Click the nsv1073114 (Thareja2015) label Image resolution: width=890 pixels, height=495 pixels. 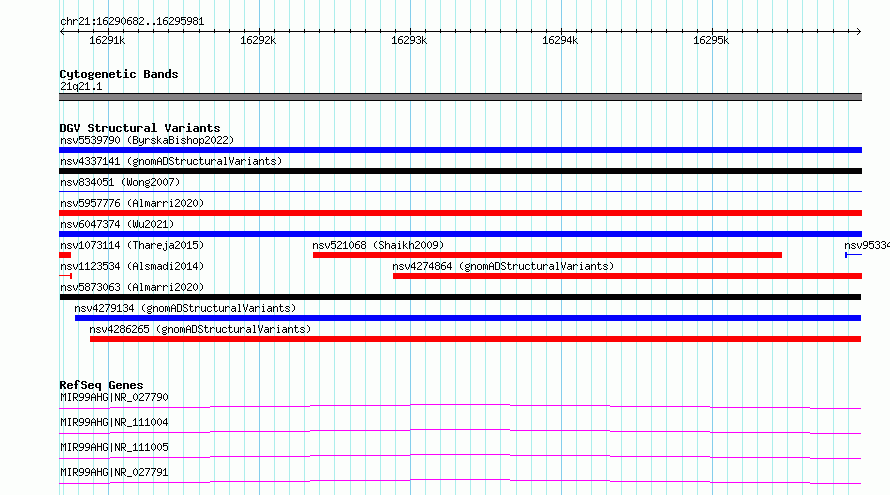pos(132,245)
